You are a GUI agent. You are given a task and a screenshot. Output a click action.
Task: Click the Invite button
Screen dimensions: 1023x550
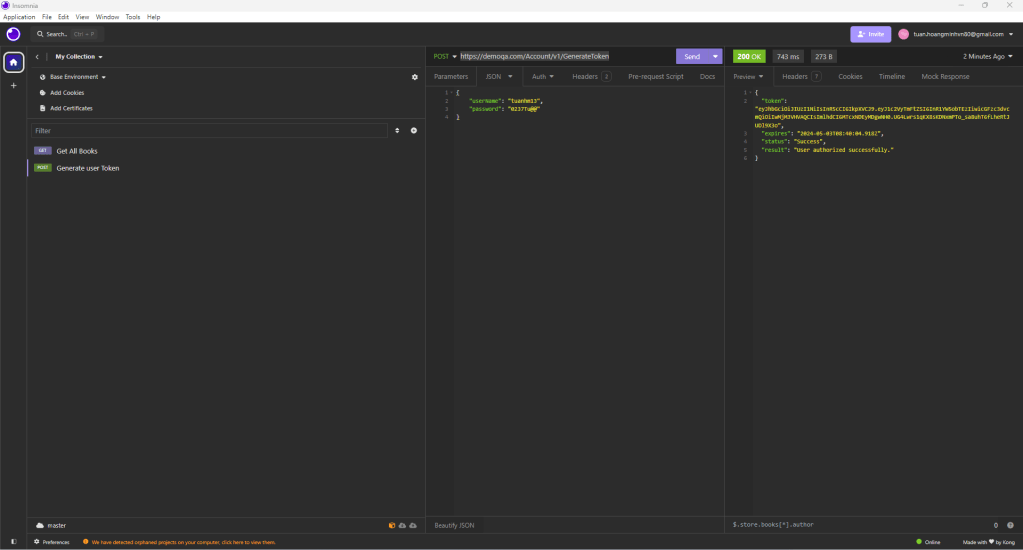(x=870, y=34)
